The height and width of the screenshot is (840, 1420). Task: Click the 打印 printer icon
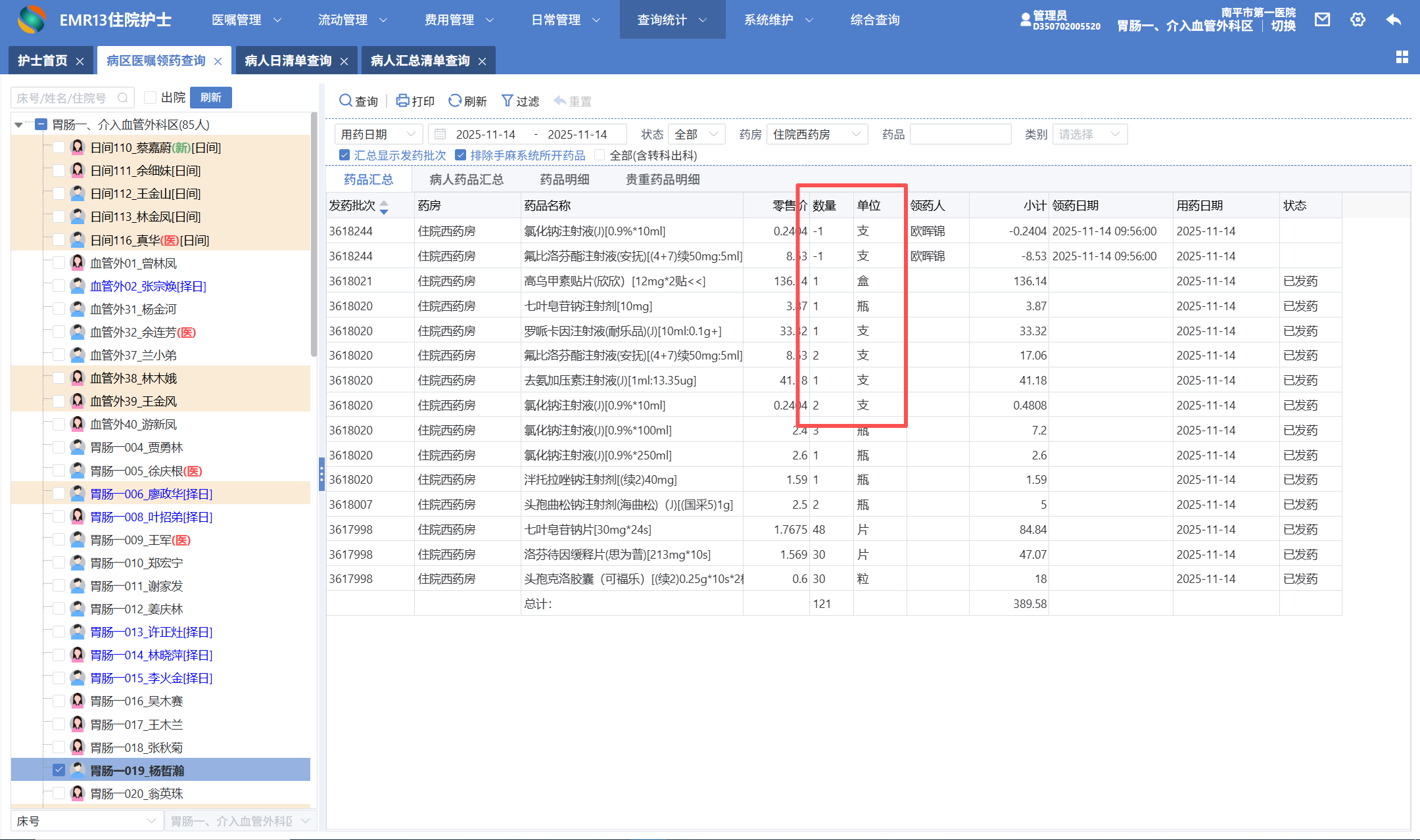(402, 101)
